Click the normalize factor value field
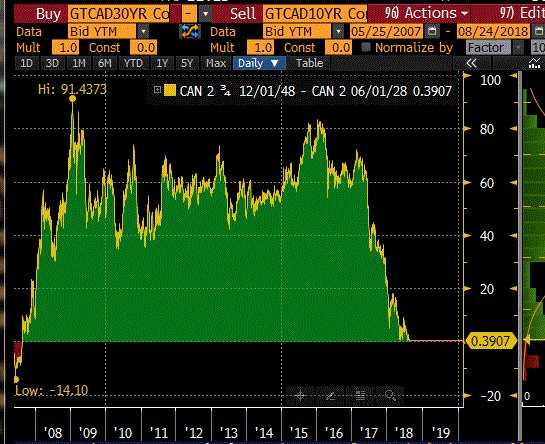Viewport: 545px width, 444px height. point(538,47)
